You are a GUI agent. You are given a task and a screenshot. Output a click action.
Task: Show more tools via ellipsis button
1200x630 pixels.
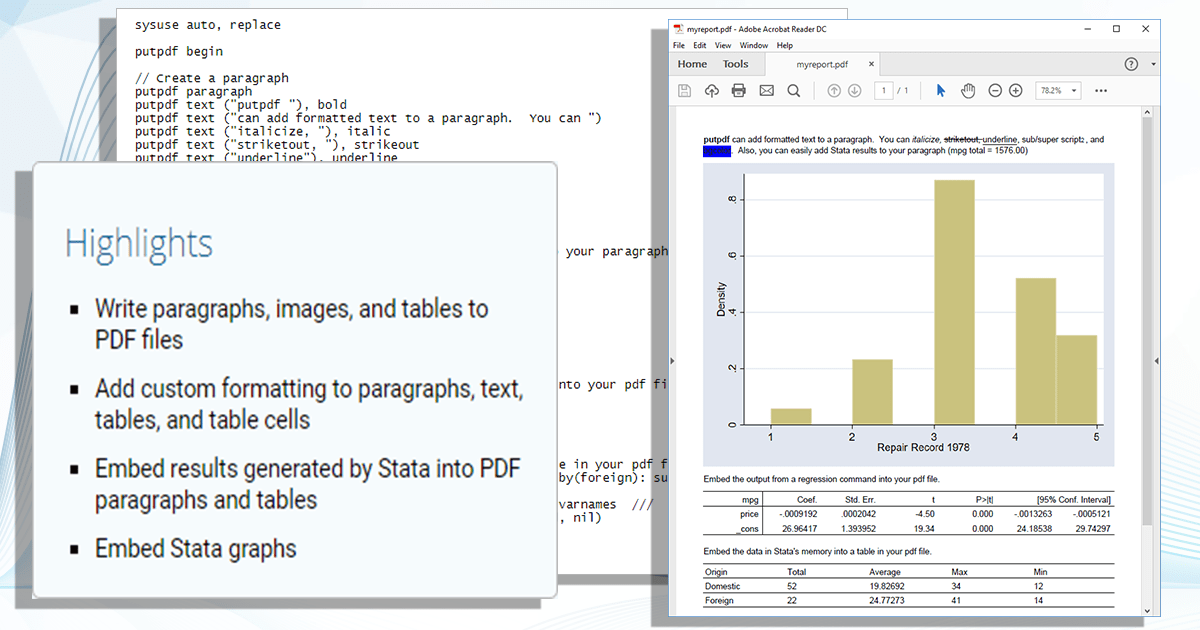[x=1102, y=91]
